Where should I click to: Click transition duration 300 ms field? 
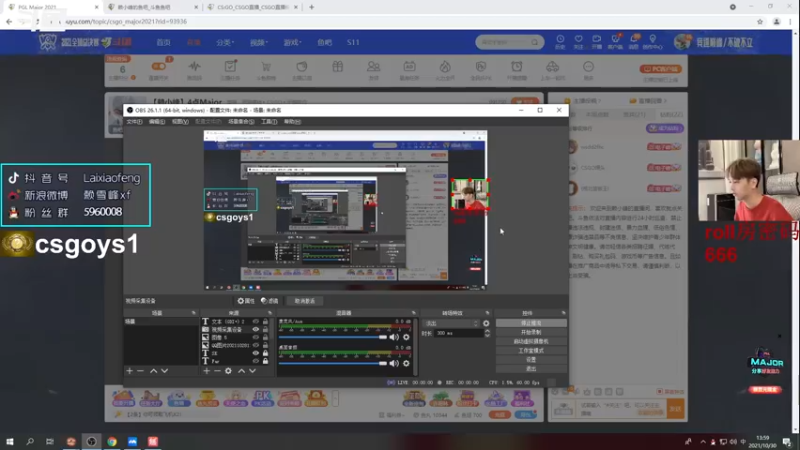tap(458, 333)
